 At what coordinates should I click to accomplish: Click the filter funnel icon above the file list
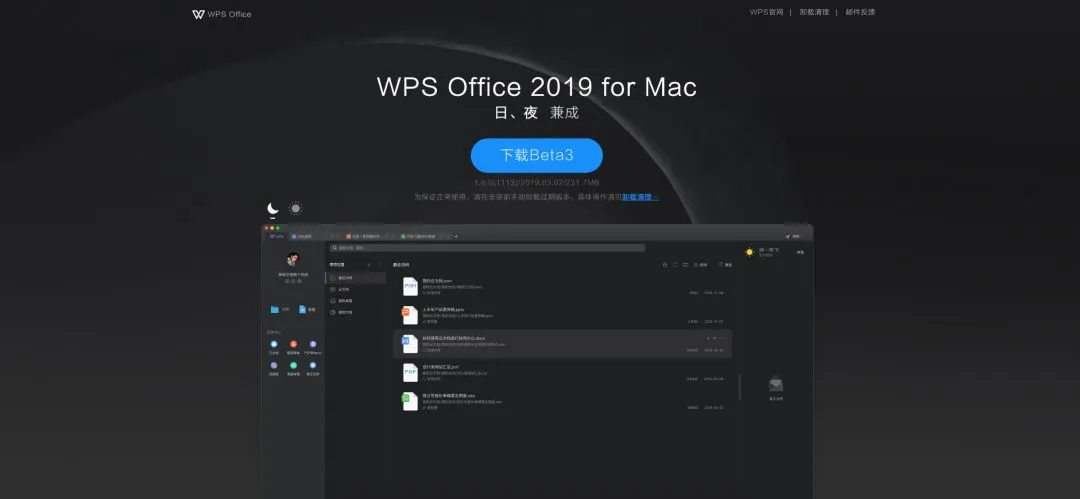coord(720,265)
